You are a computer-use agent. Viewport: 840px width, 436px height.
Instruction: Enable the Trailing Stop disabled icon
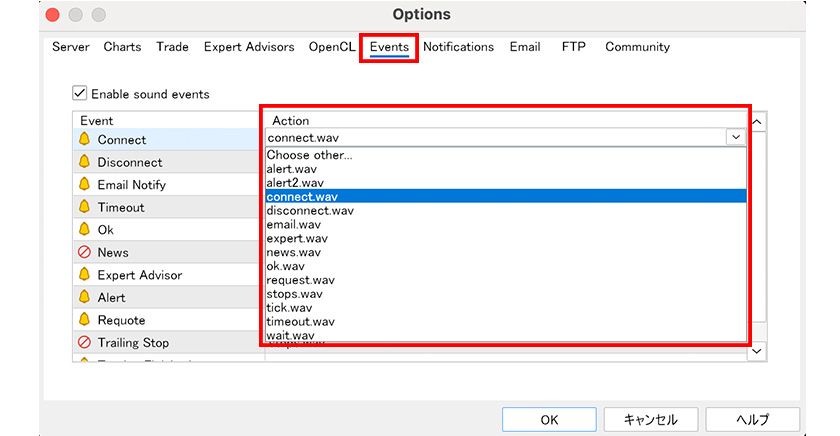[84, 343]
